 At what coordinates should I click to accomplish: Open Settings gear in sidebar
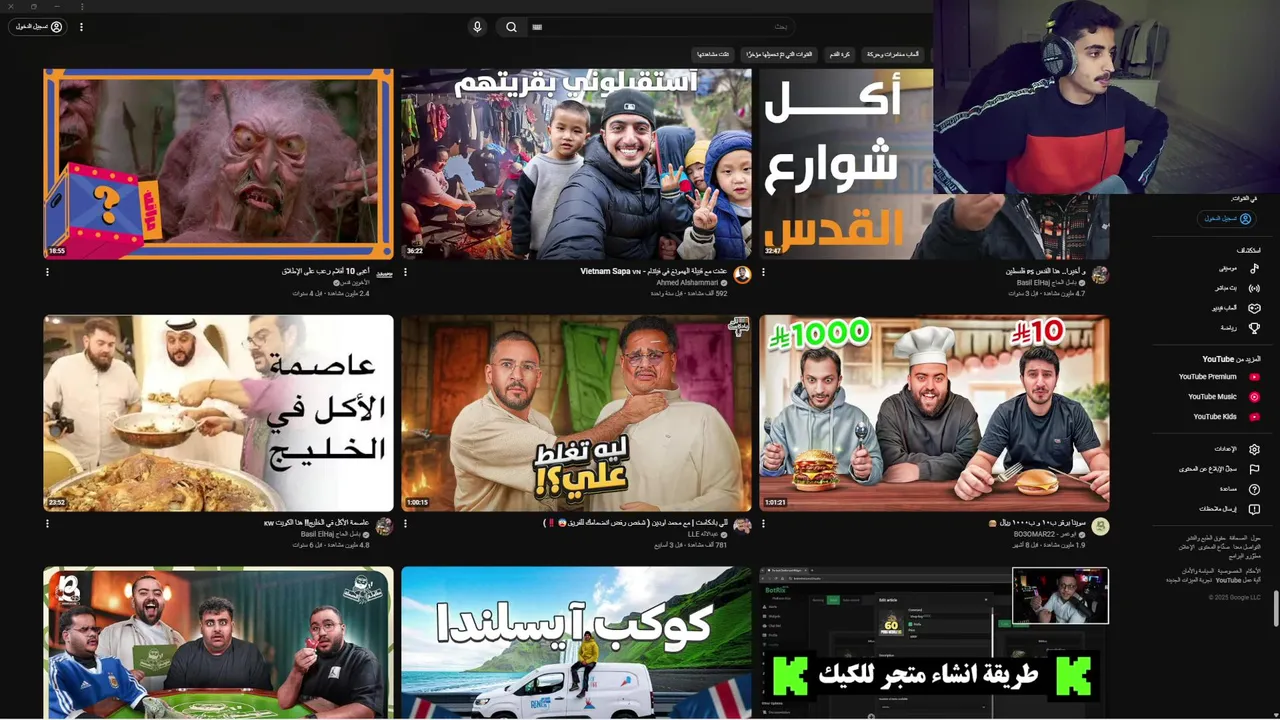(x=1238, y=449)
